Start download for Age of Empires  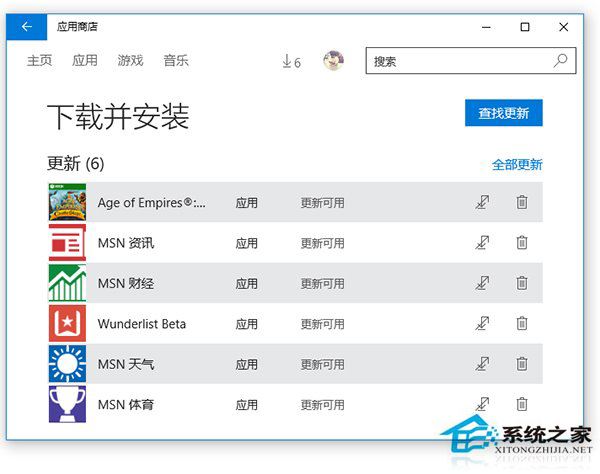coord(482,202)
